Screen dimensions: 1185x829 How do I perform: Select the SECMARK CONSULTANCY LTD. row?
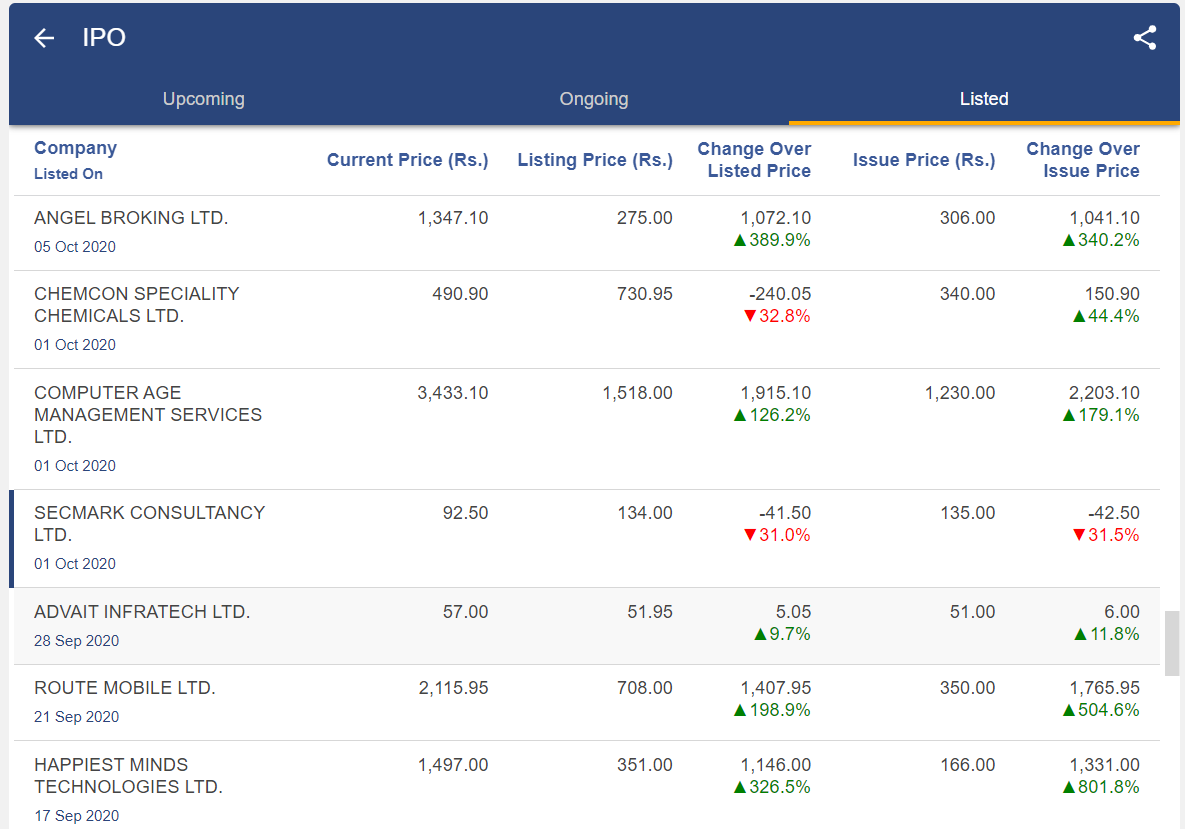click(149, 522)
